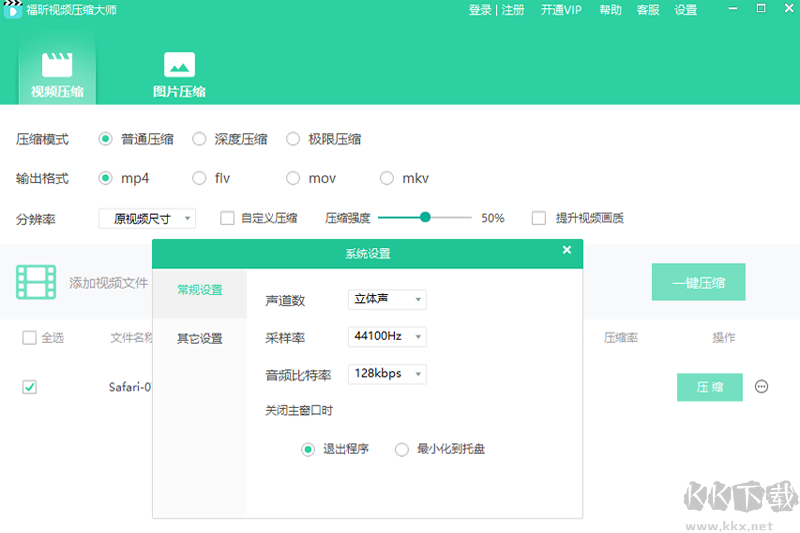
Task: Click the add video file film icon
Action: [36, 283]
